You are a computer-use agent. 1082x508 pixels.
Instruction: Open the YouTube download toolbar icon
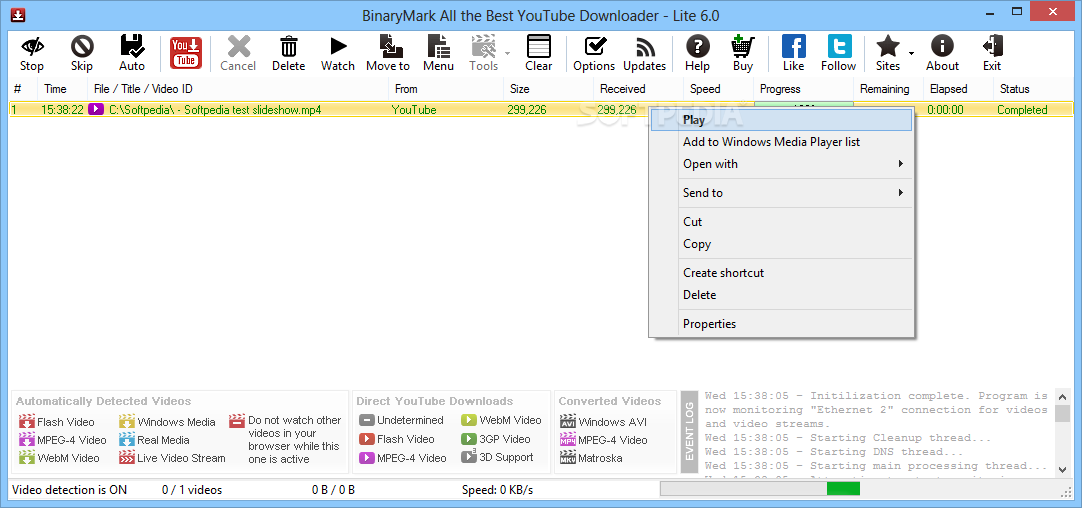tap(186, 53)
